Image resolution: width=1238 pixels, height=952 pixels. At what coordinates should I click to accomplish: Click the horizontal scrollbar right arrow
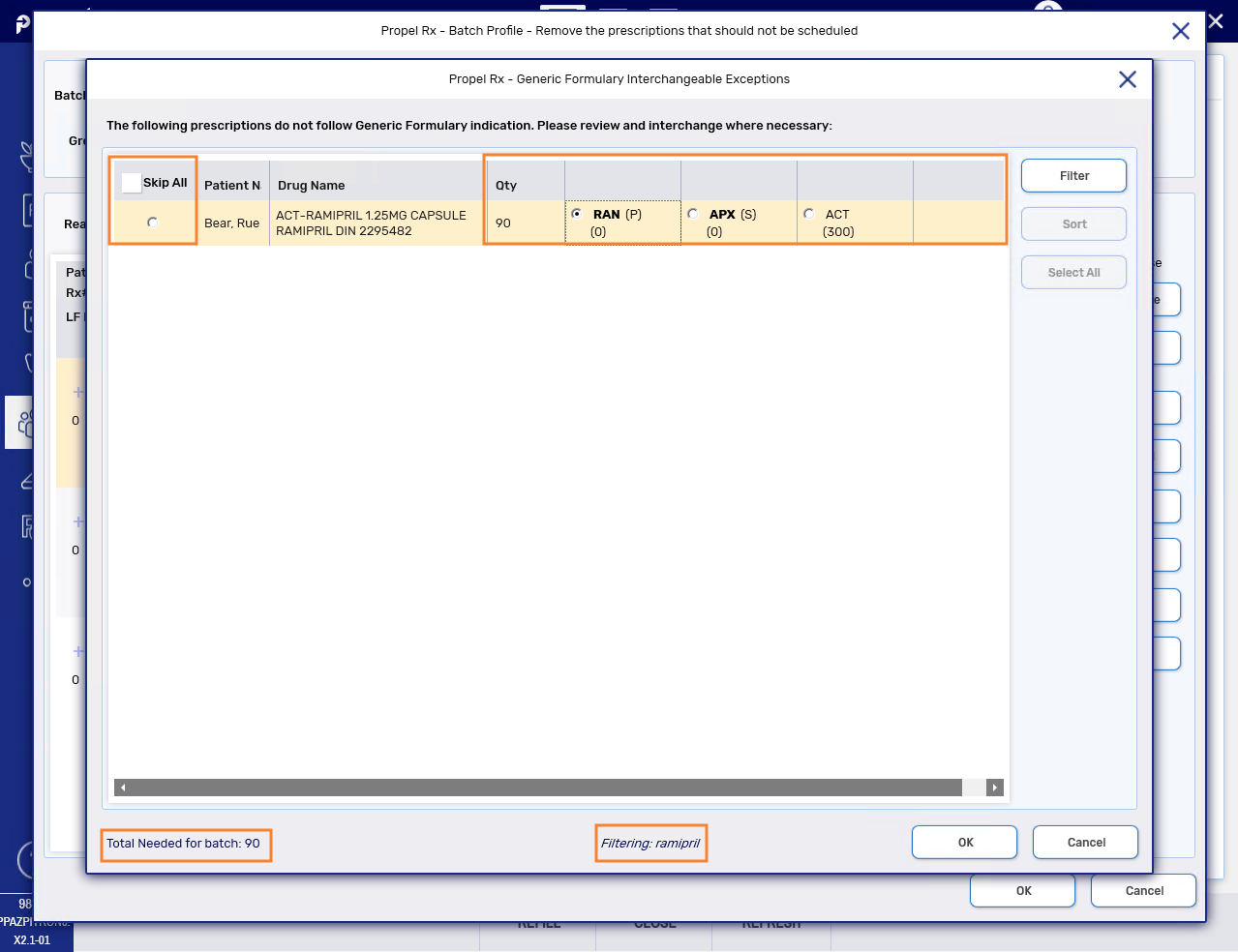[994, 788]
